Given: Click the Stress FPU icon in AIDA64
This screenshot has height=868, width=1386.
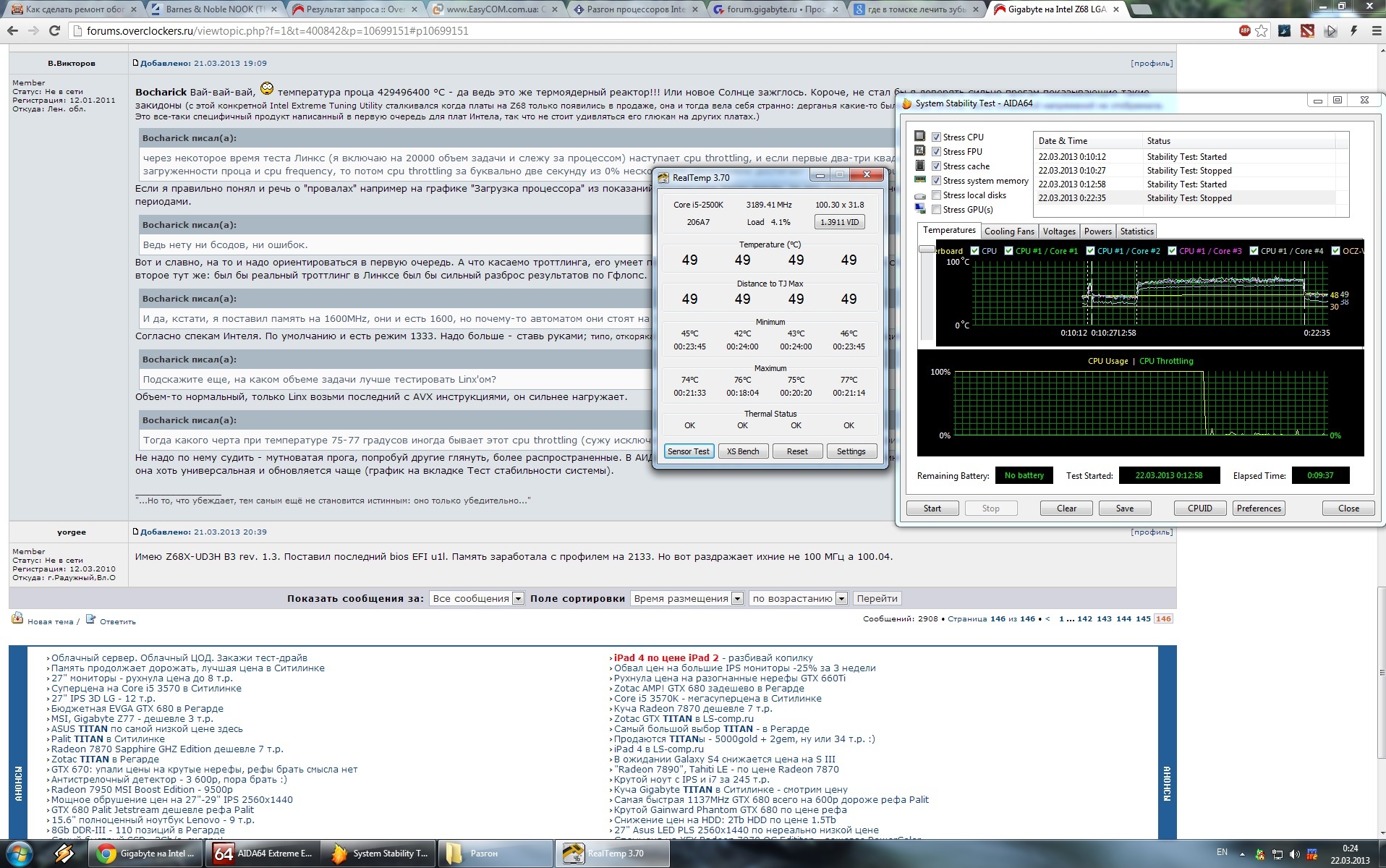Looking at the screenshot, I should [x=919, y=150].
